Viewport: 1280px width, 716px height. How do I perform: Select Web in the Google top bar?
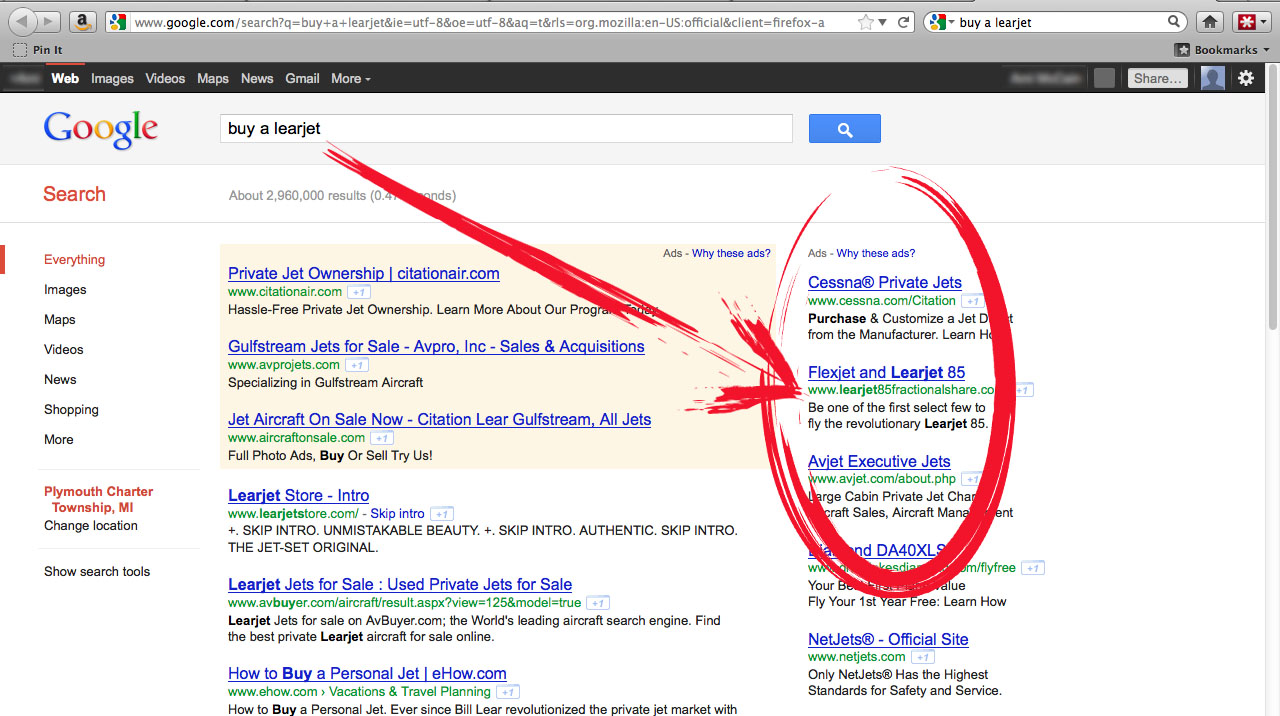65,78
